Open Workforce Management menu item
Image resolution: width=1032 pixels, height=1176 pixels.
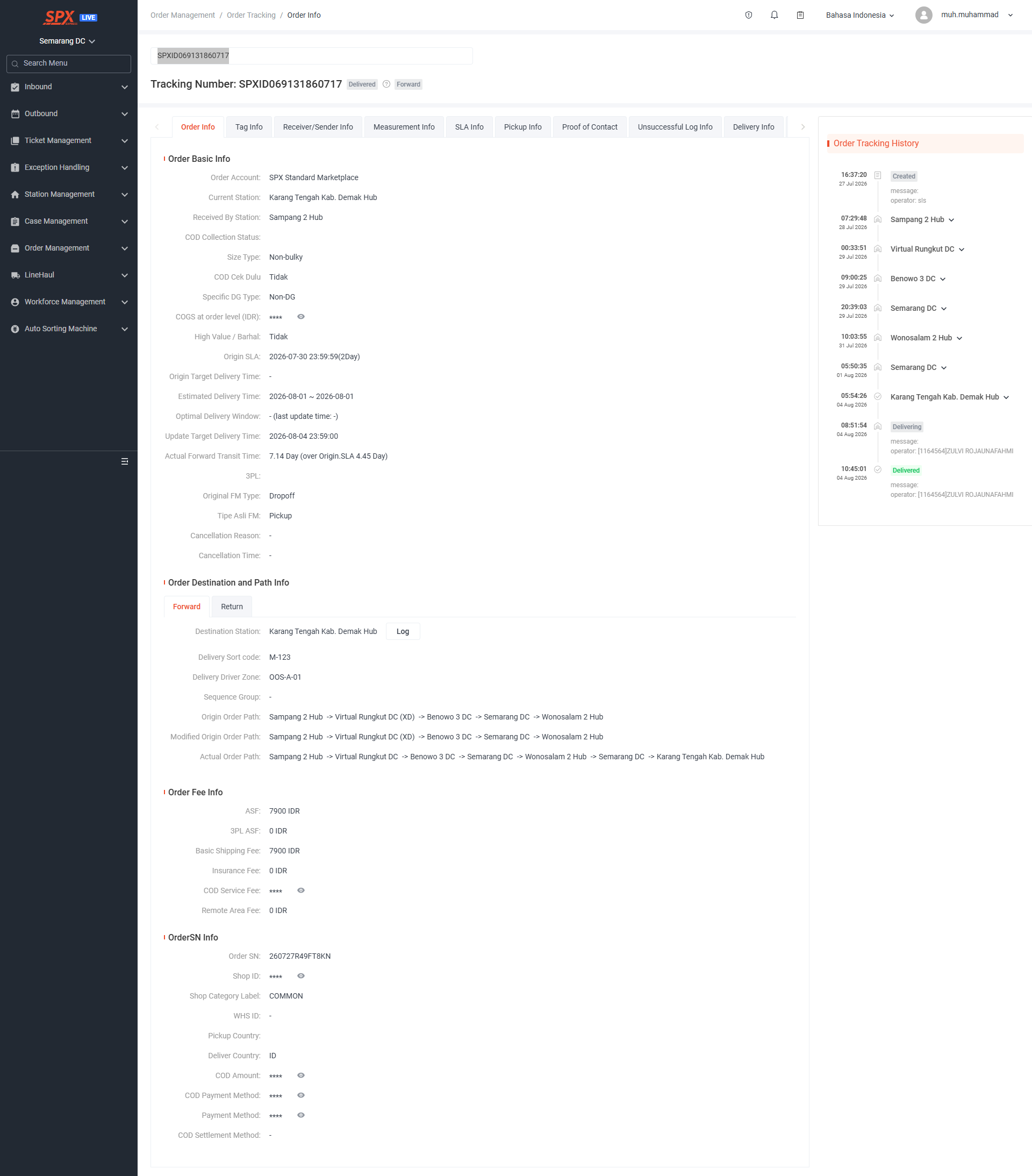(69, 302)
